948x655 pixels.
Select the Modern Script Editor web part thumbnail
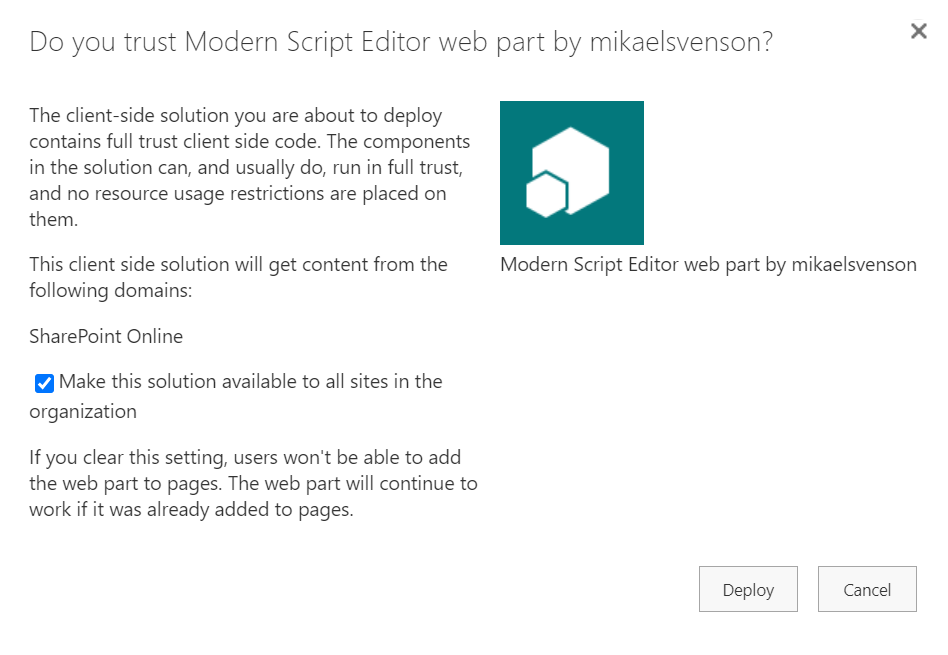[571, 172]
